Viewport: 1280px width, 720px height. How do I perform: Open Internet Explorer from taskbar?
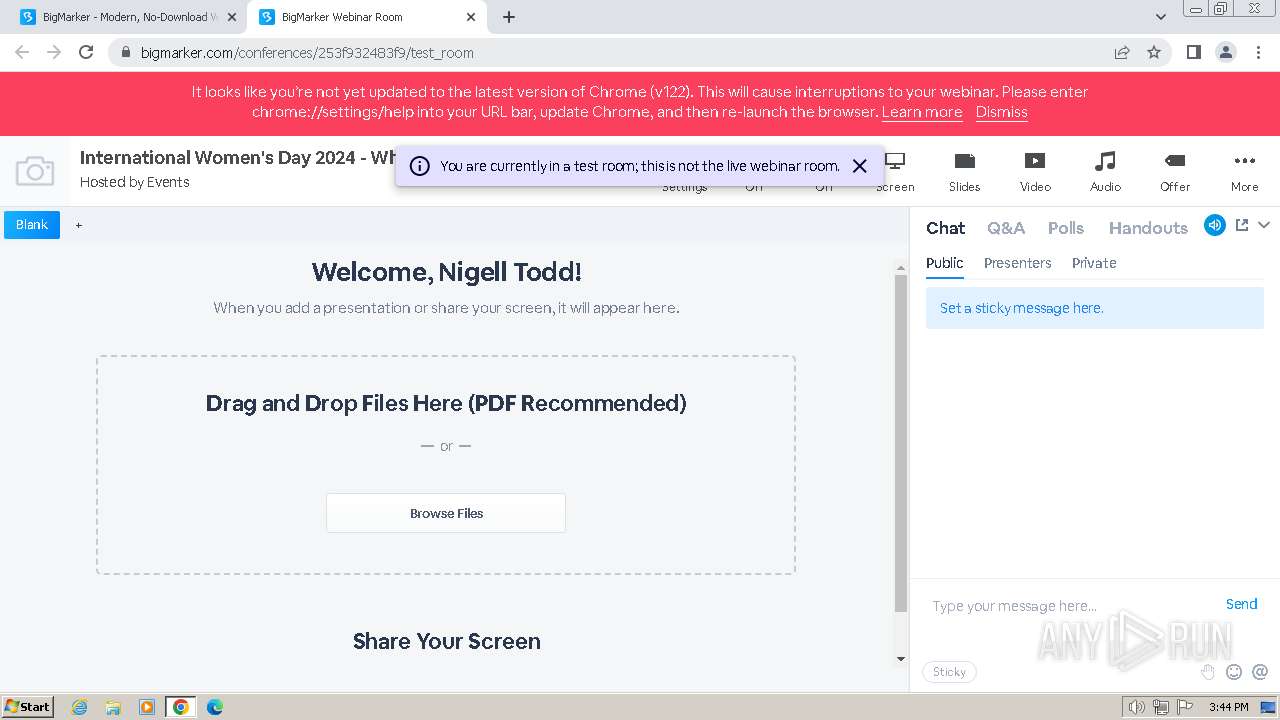click(79, 707)
